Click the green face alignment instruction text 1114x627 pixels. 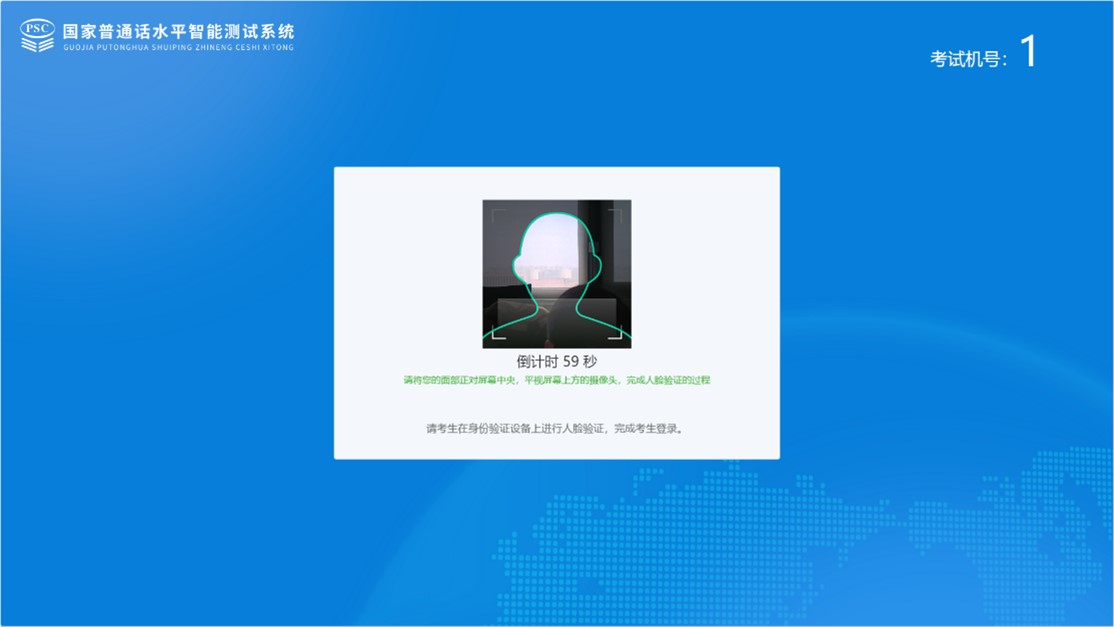[556, 381]
